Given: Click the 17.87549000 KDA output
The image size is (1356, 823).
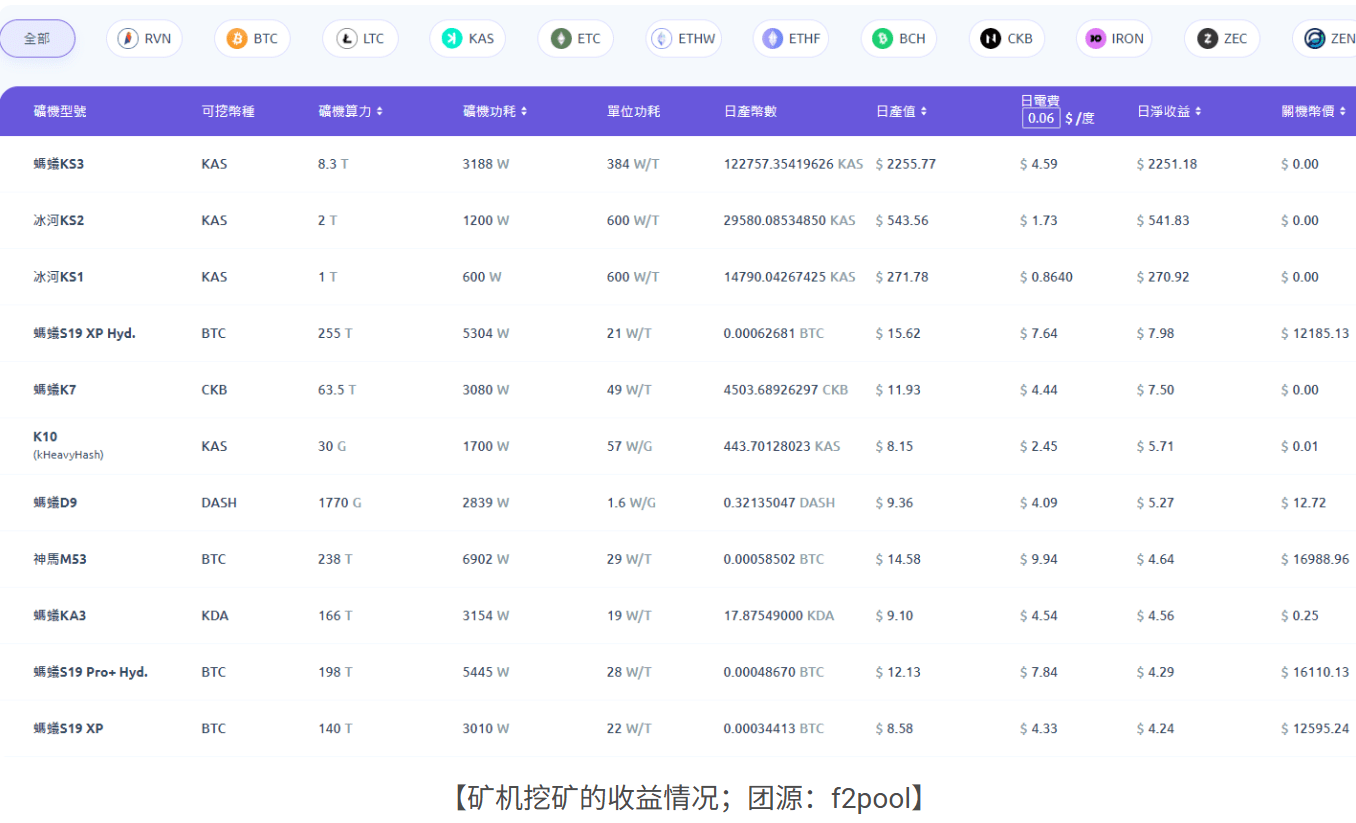Looking at the screenshot, I should coord(779,616).
